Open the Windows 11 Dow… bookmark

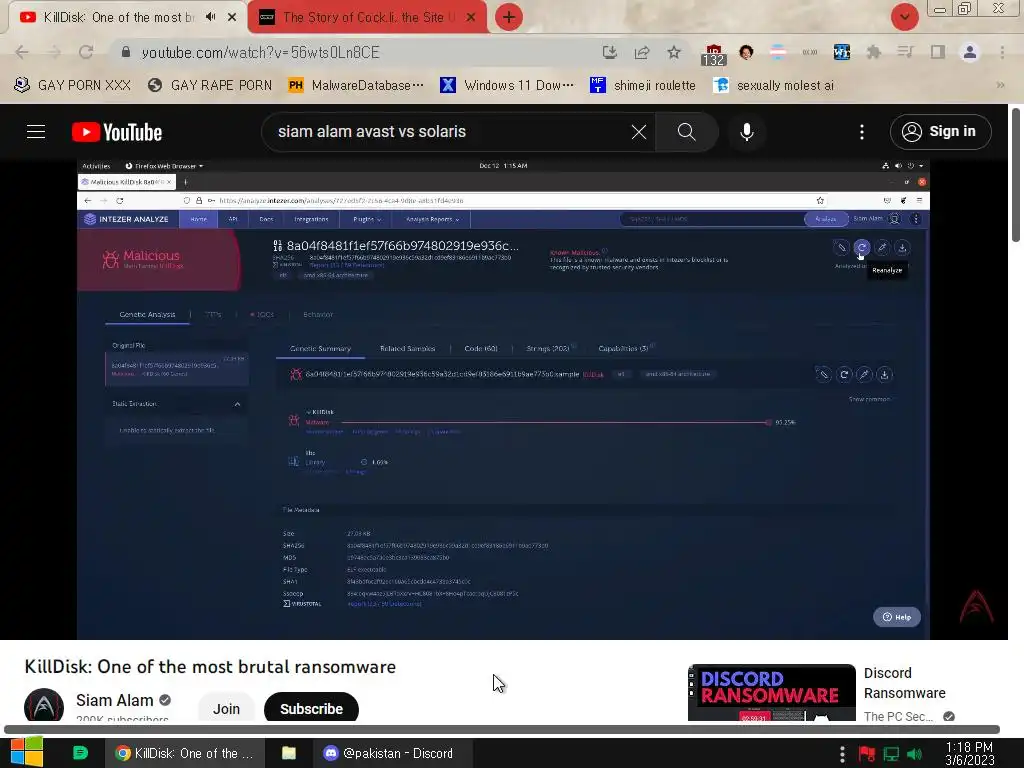click(x=507, y=85)
